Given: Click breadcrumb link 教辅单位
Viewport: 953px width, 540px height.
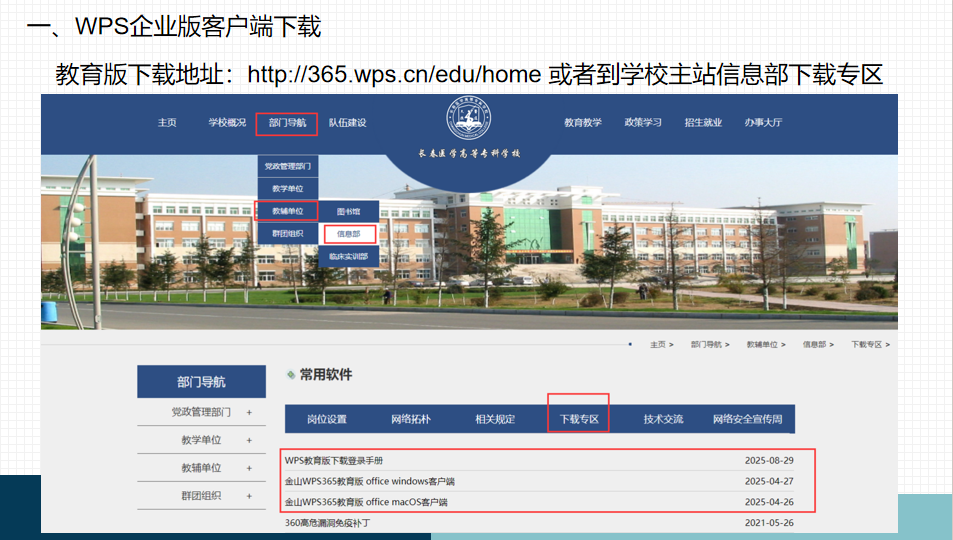Looking at the screenshot, I should tap(762, 345).
